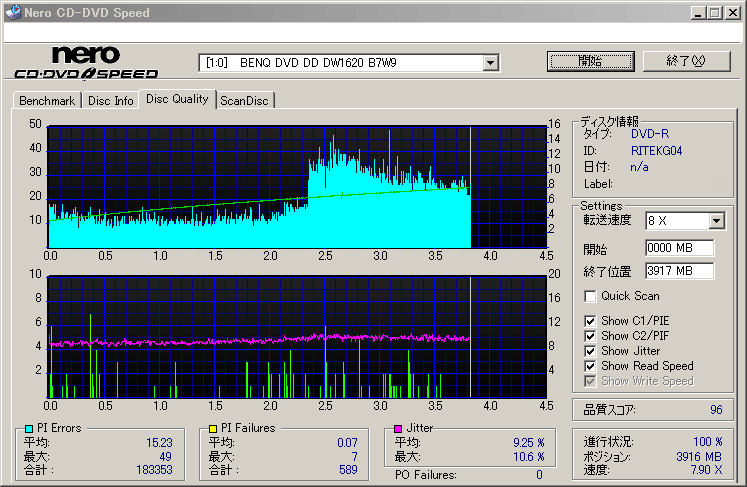This screenshot has width=747, height=487.
Task: Click the PI Failures and jitter graph
Action: pyautogui.click(x=297, y=337)
